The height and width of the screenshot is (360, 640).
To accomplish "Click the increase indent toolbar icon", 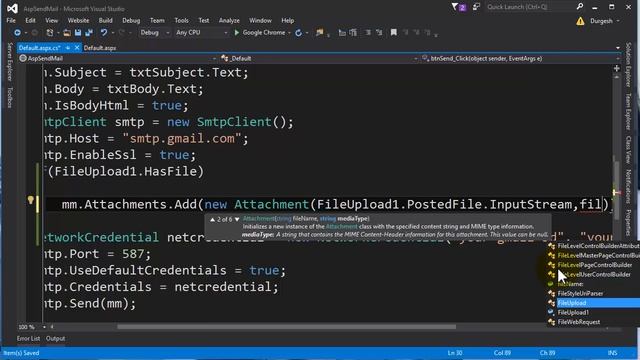I will [x=353, y=33].
